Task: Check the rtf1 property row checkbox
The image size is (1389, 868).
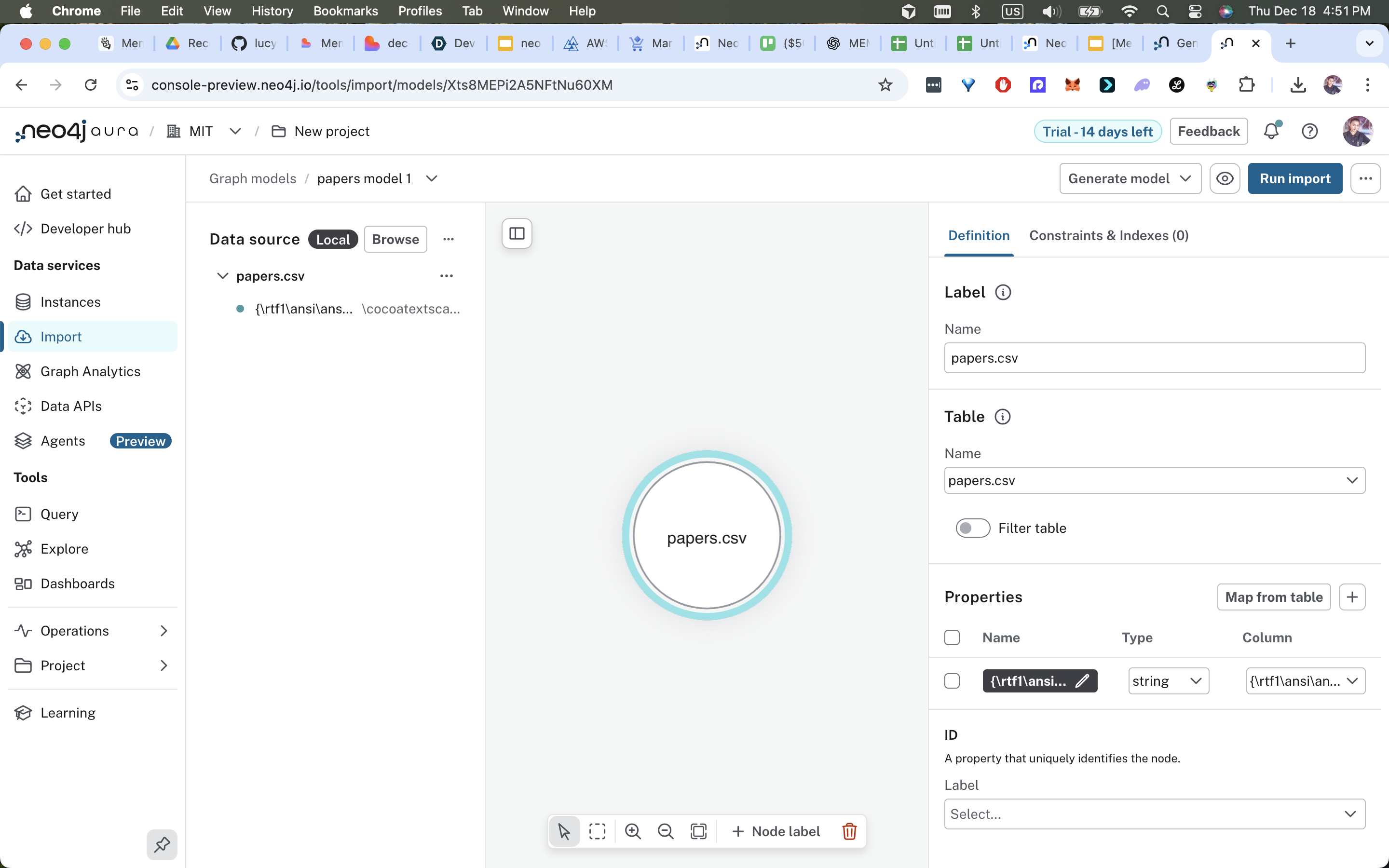Action: tap(952, 681)
